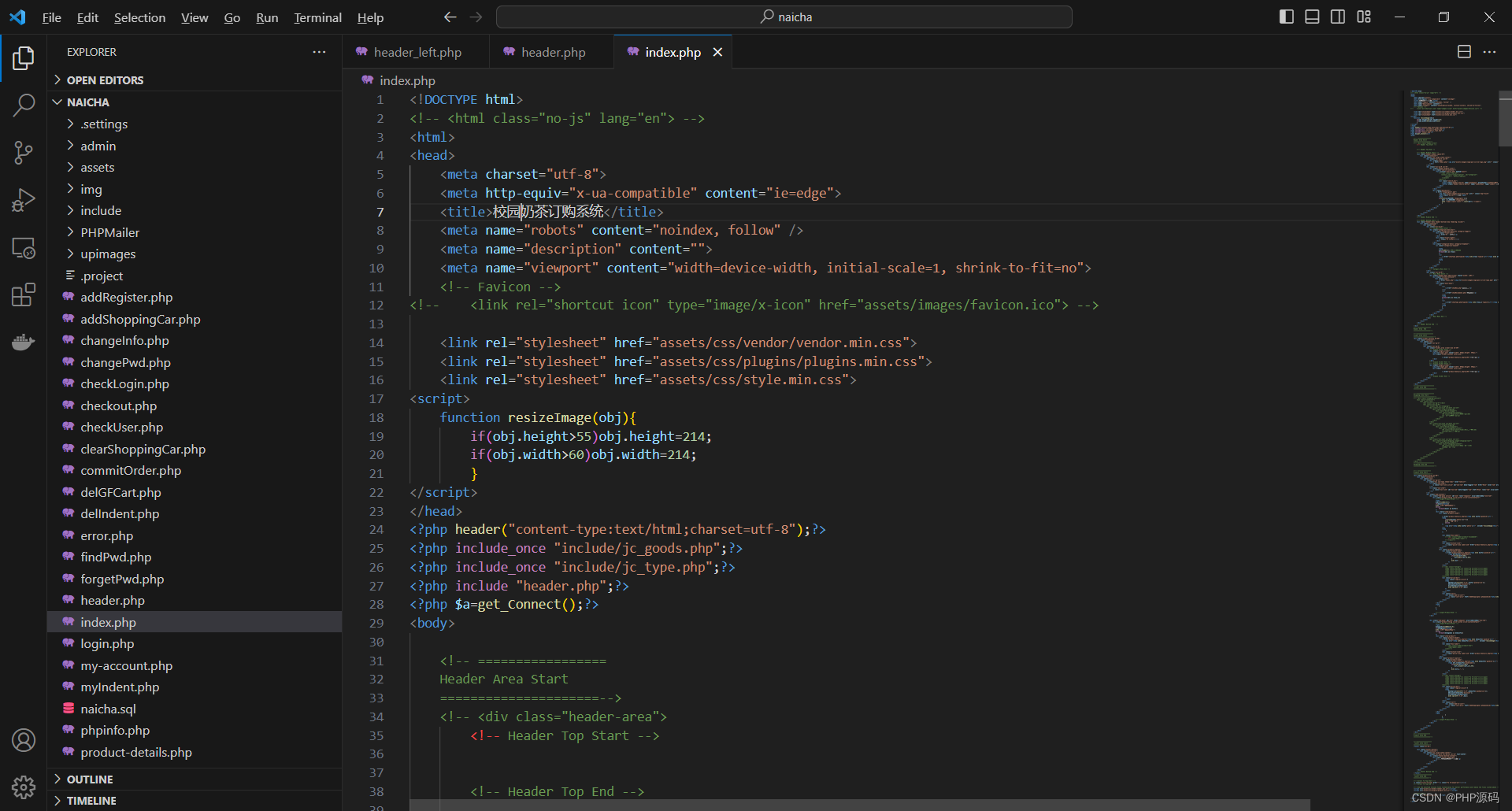Viewport: 1512px width, 811px height.
Task: Open the Terminal menu
Action: (x=317, y=17)
